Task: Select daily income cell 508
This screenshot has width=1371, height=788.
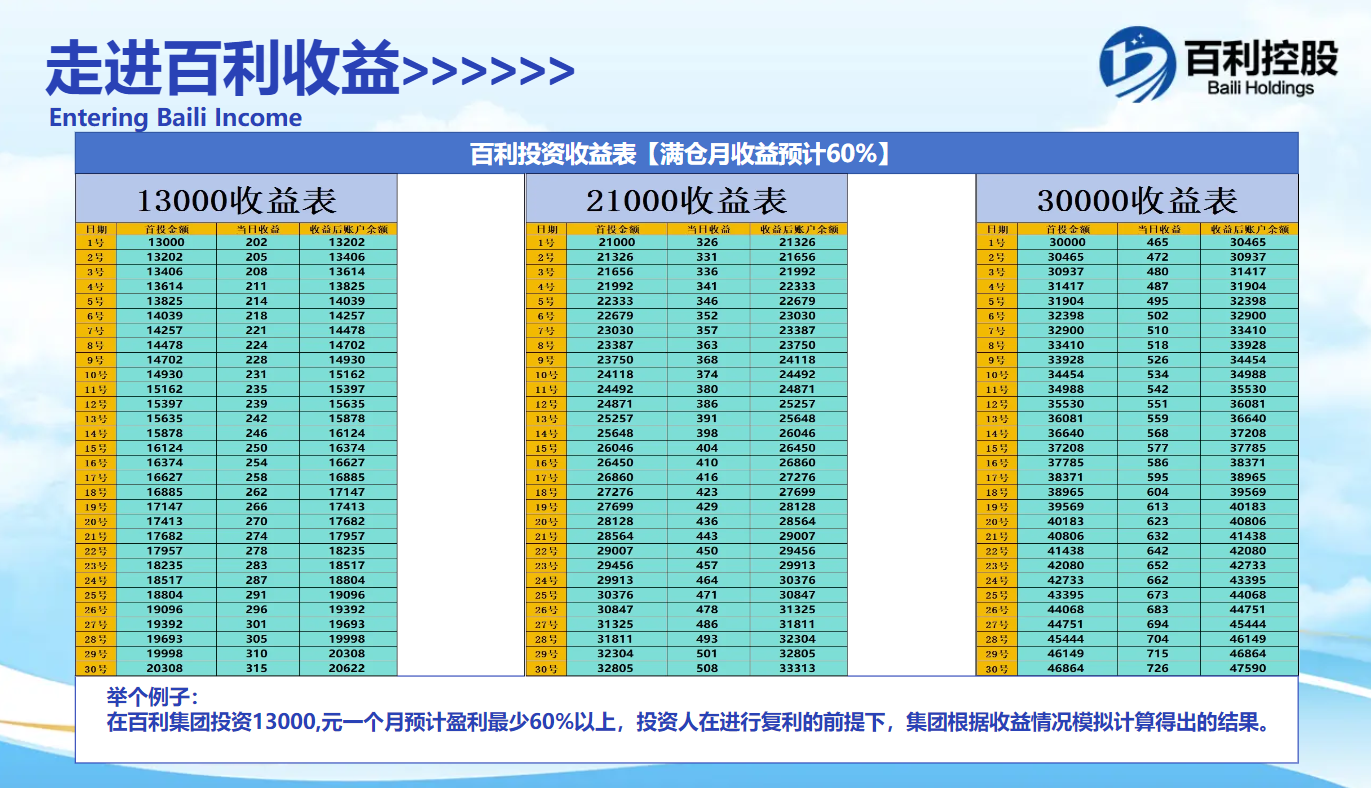Action: 708,668
